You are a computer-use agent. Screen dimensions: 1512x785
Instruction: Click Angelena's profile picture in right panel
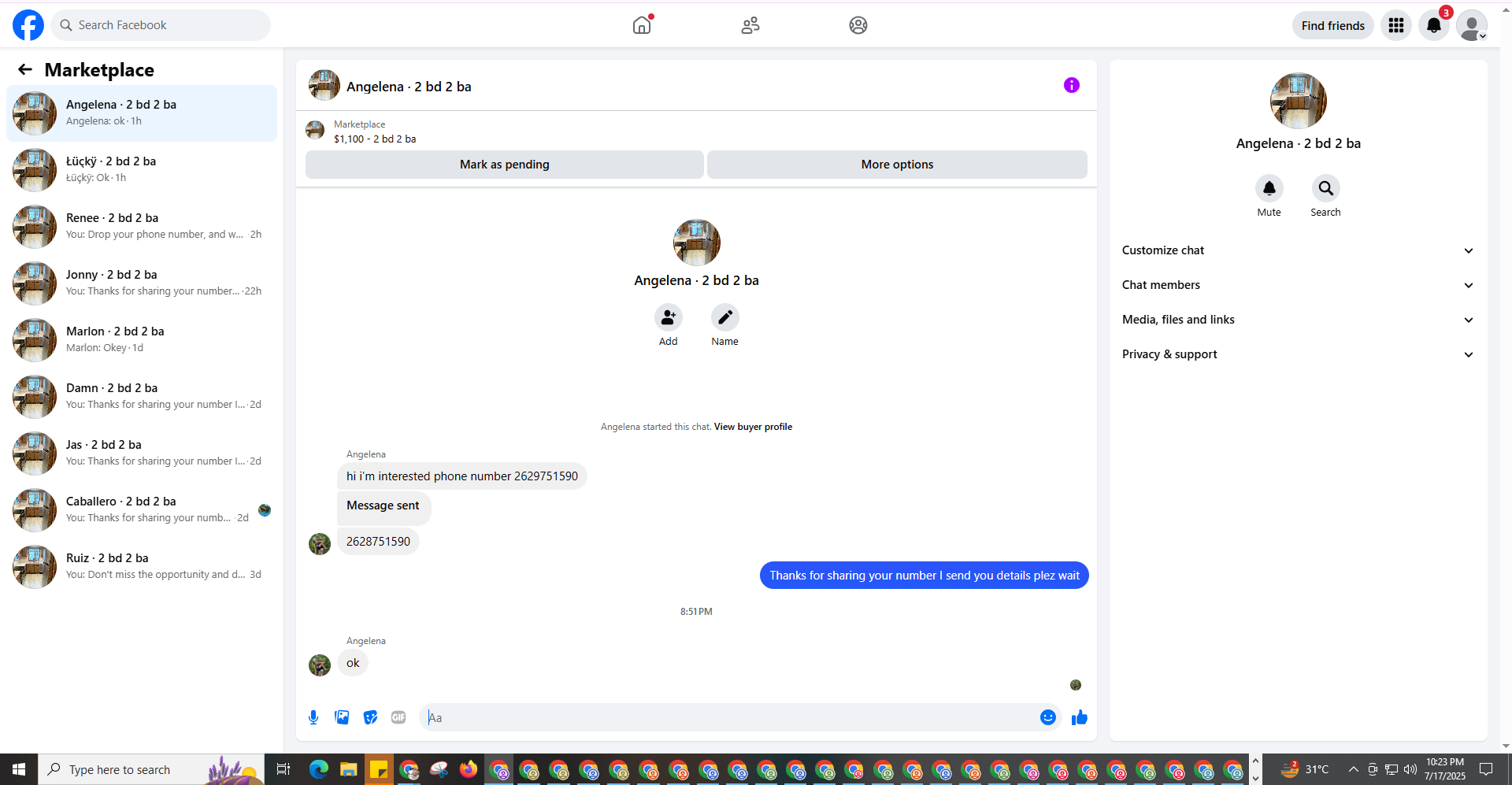point(1299,101)
